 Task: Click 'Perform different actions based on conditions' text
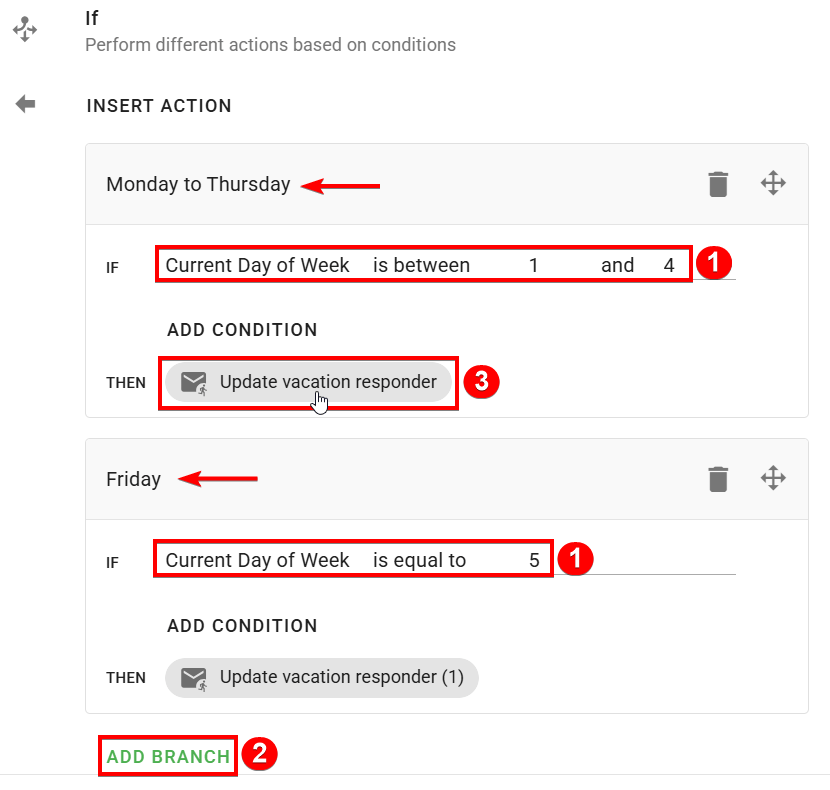(x=270, y=45)
